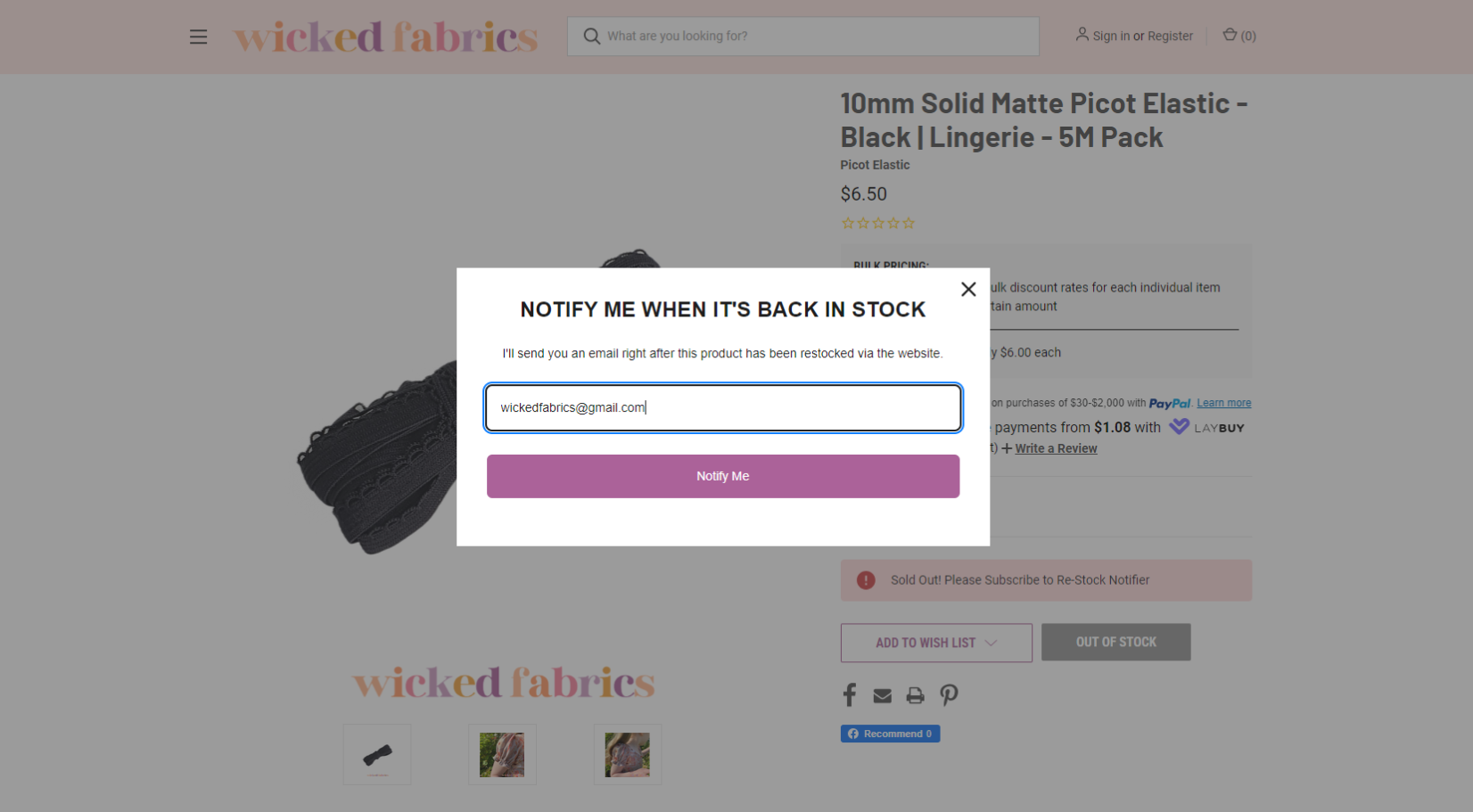Screen dimensions: 1473x812
Task: Pin product with Pinterest icon
Action: [x=949, y=695]
